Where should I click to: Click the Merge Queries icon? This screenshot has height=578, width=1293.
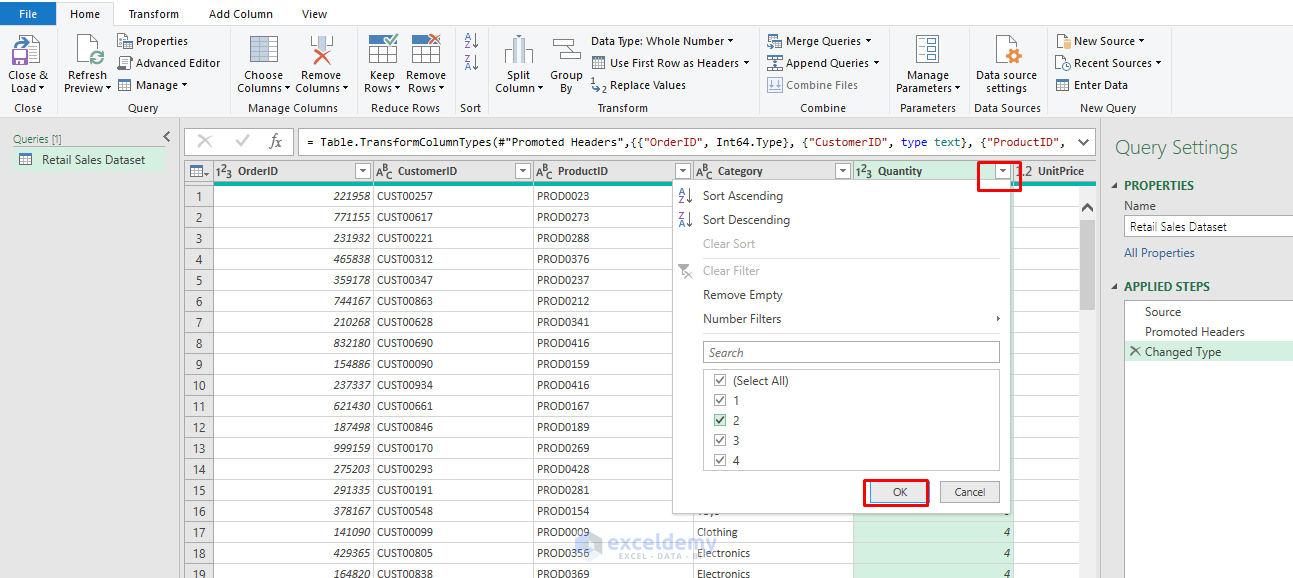pos(775,41)
